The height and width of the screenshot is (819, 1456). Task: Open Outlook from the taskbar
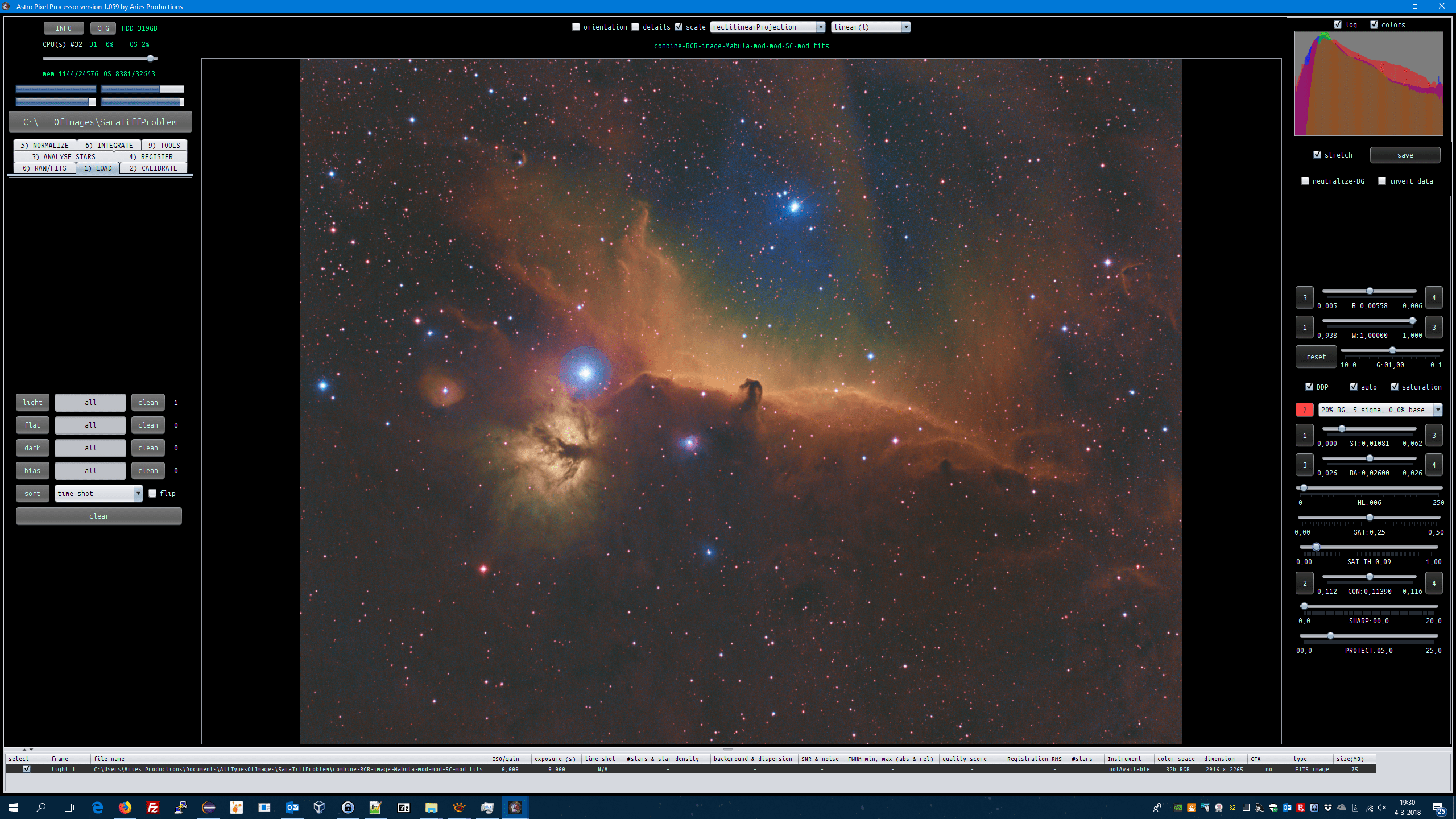pyautogui.click(x=292, y=807)
